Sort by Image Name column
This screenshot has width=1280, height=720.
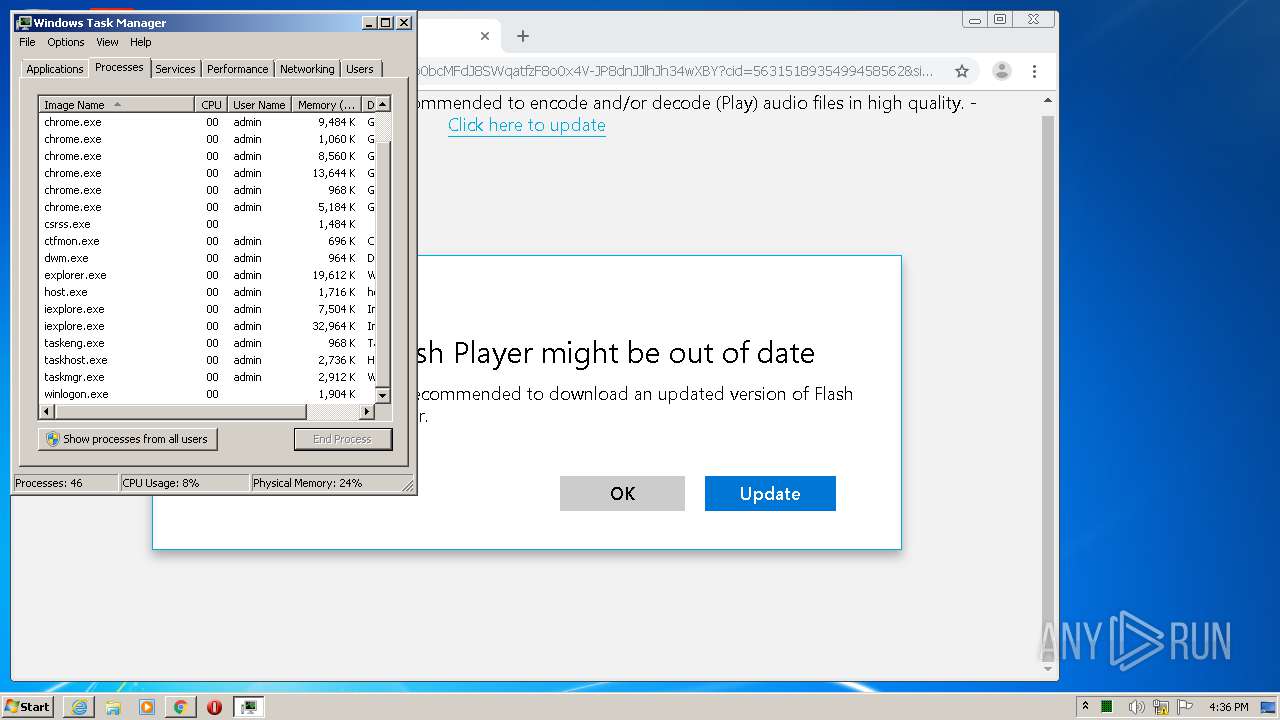click(116, 105)
